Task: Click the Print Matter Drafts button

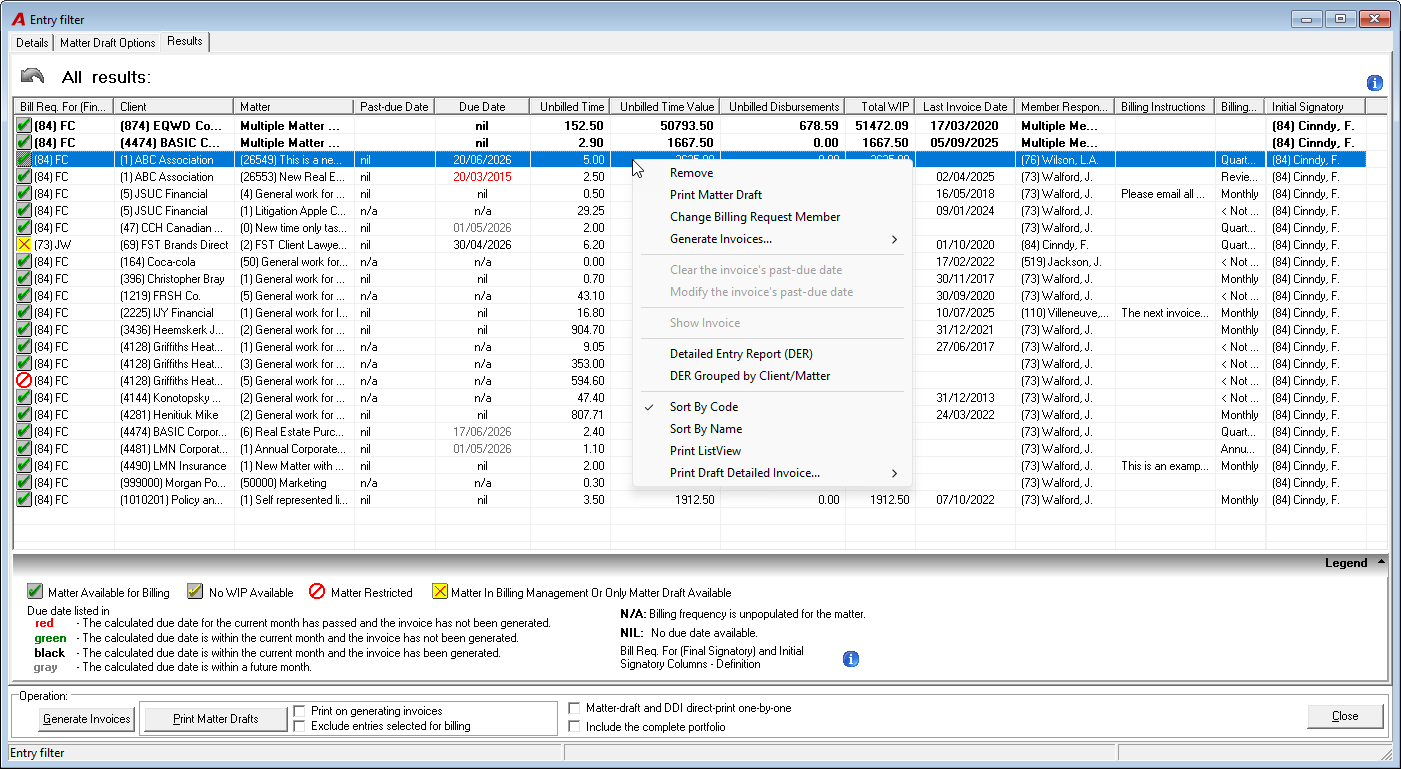Action: (x=216, y=719)
